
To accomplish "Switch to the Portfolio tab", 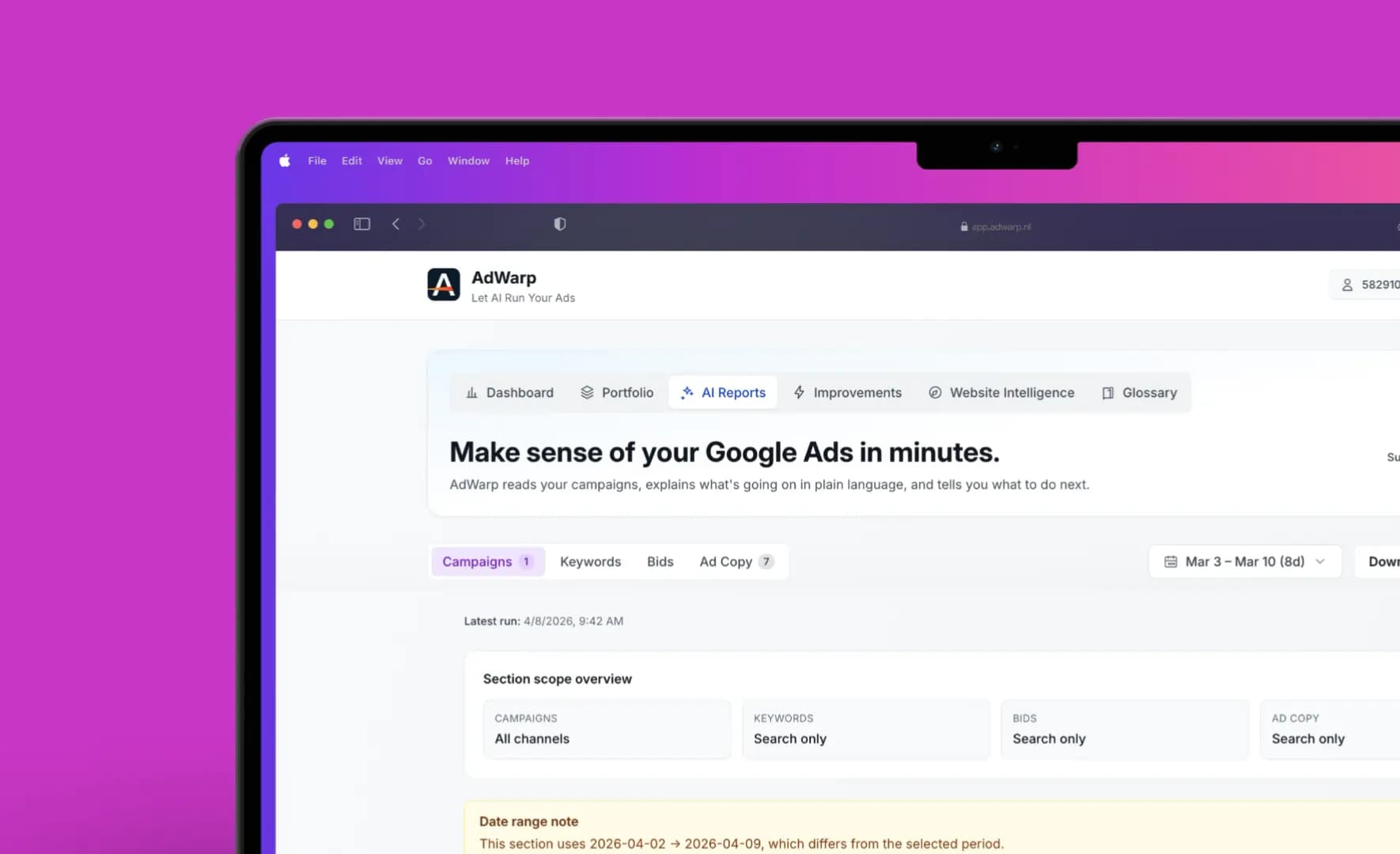I will click(617, 393).
